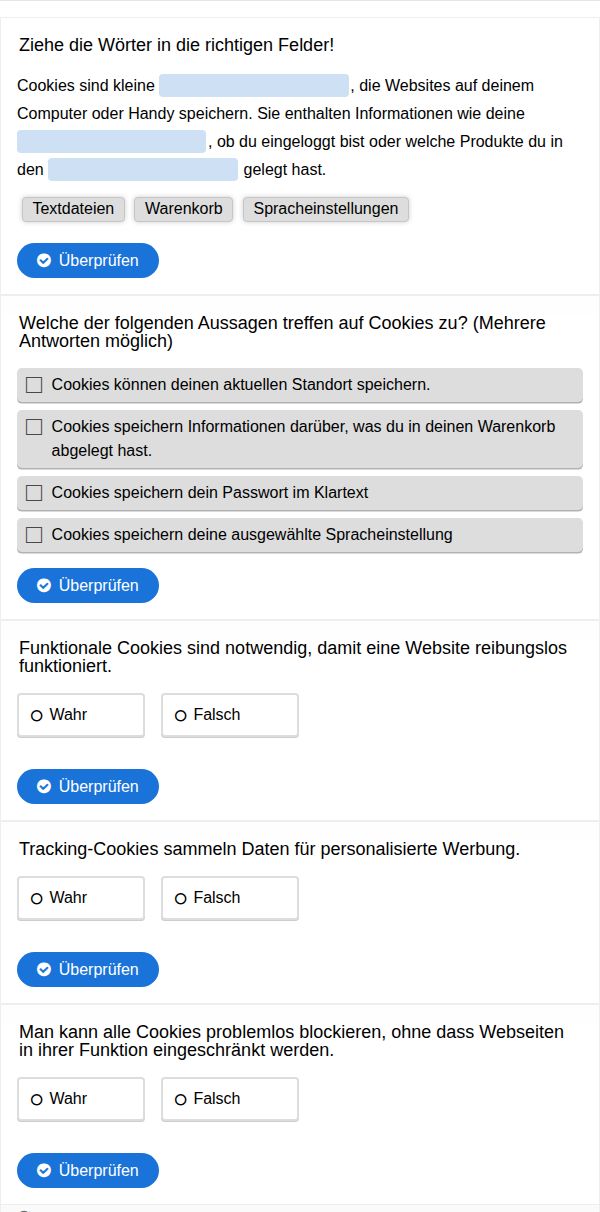
Task: Click the blank field before 'gelegt hast'
Action: point(143,170)
